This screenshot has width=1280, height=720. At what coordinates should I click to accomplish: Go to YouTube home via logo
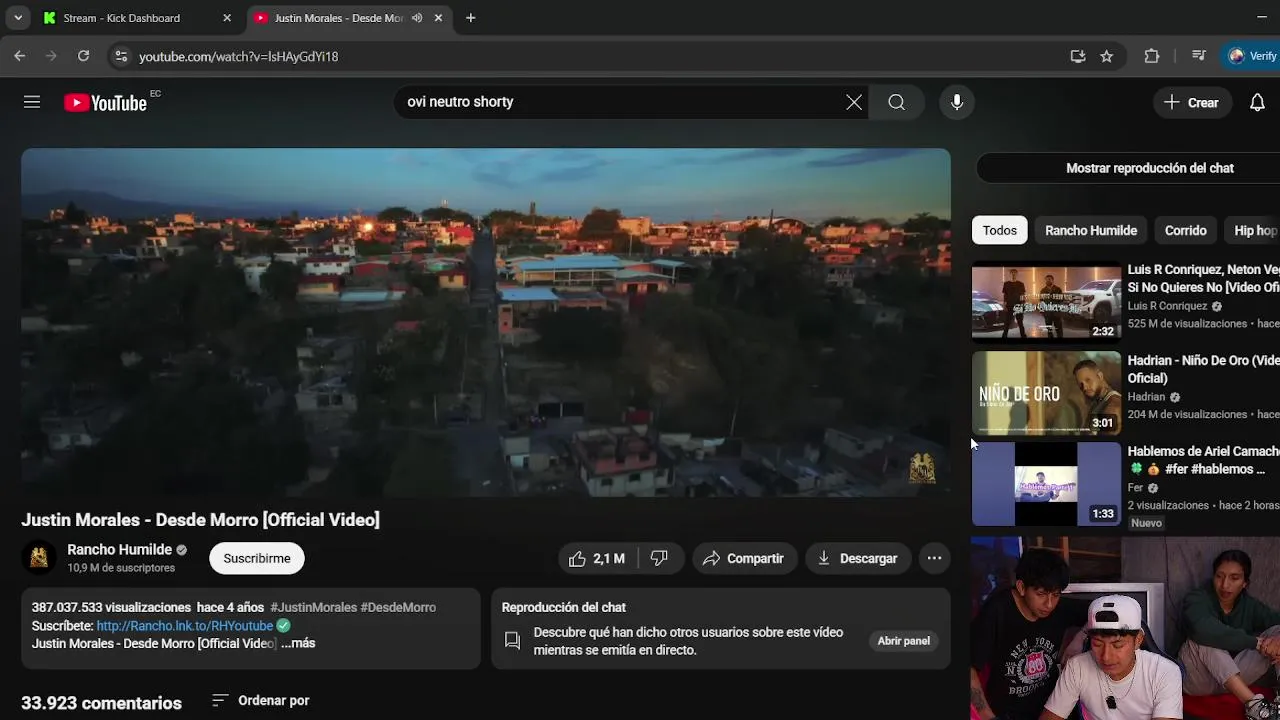click(105, 102)
